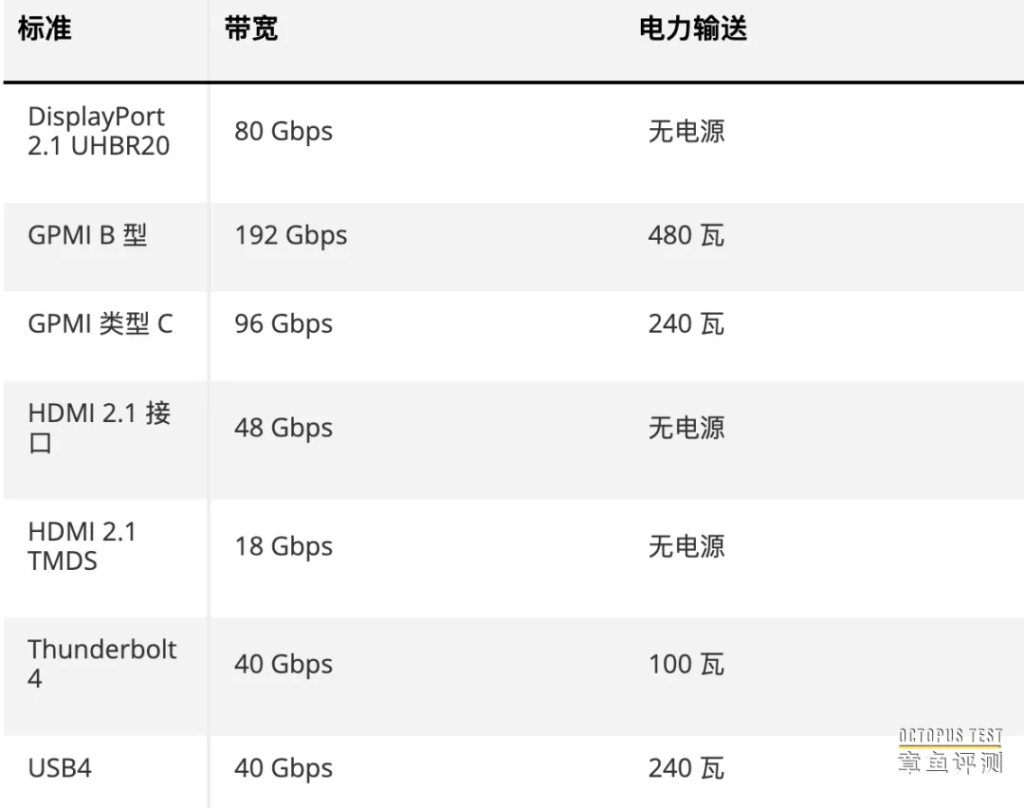The height and width of the screenshot is (808, 1024).
Task: Select the USB4 cell
Action: [60, 768]
